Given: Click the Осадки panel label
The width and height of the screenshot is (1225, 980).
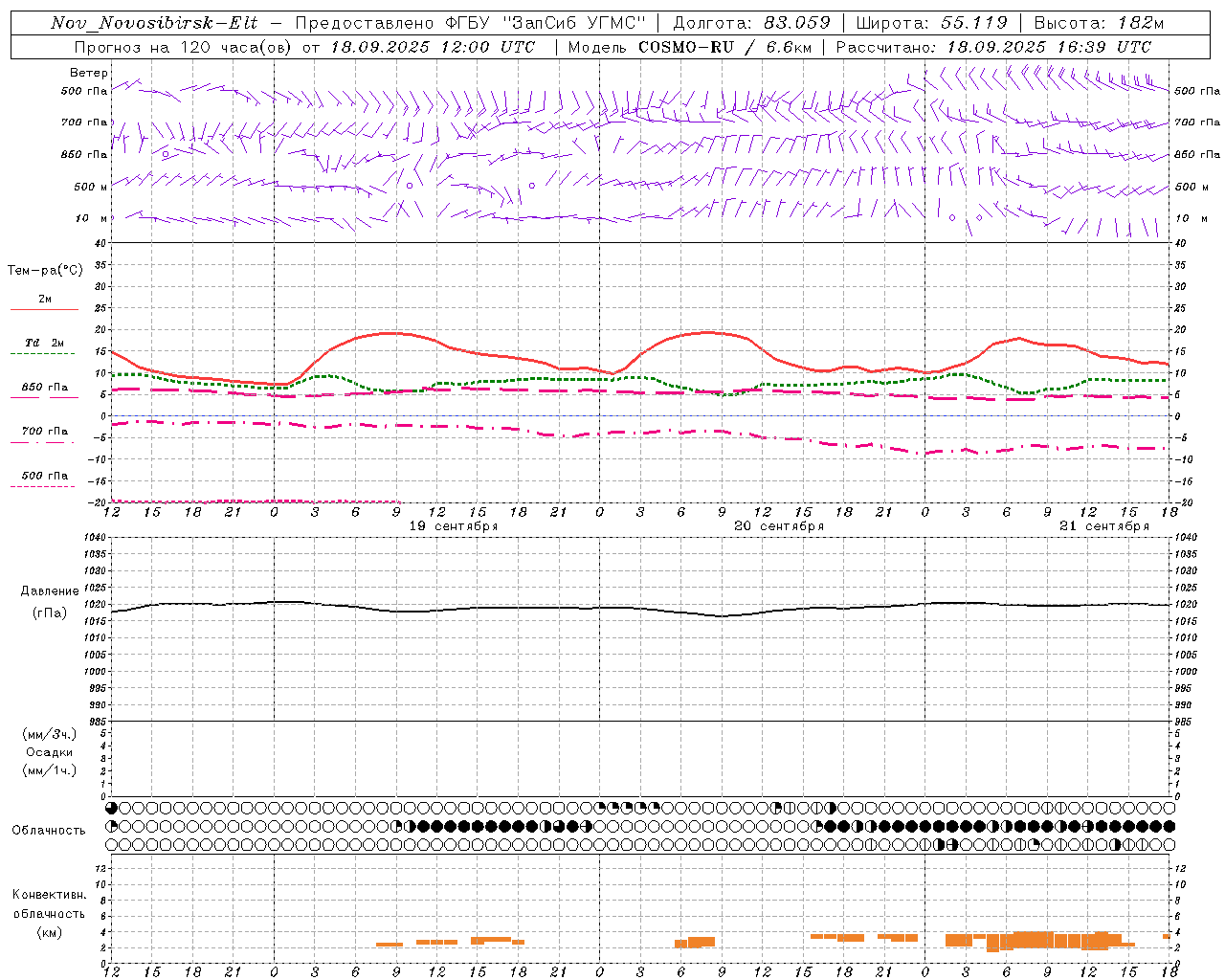Looking at the screenshot, I should tap(50, 752).
